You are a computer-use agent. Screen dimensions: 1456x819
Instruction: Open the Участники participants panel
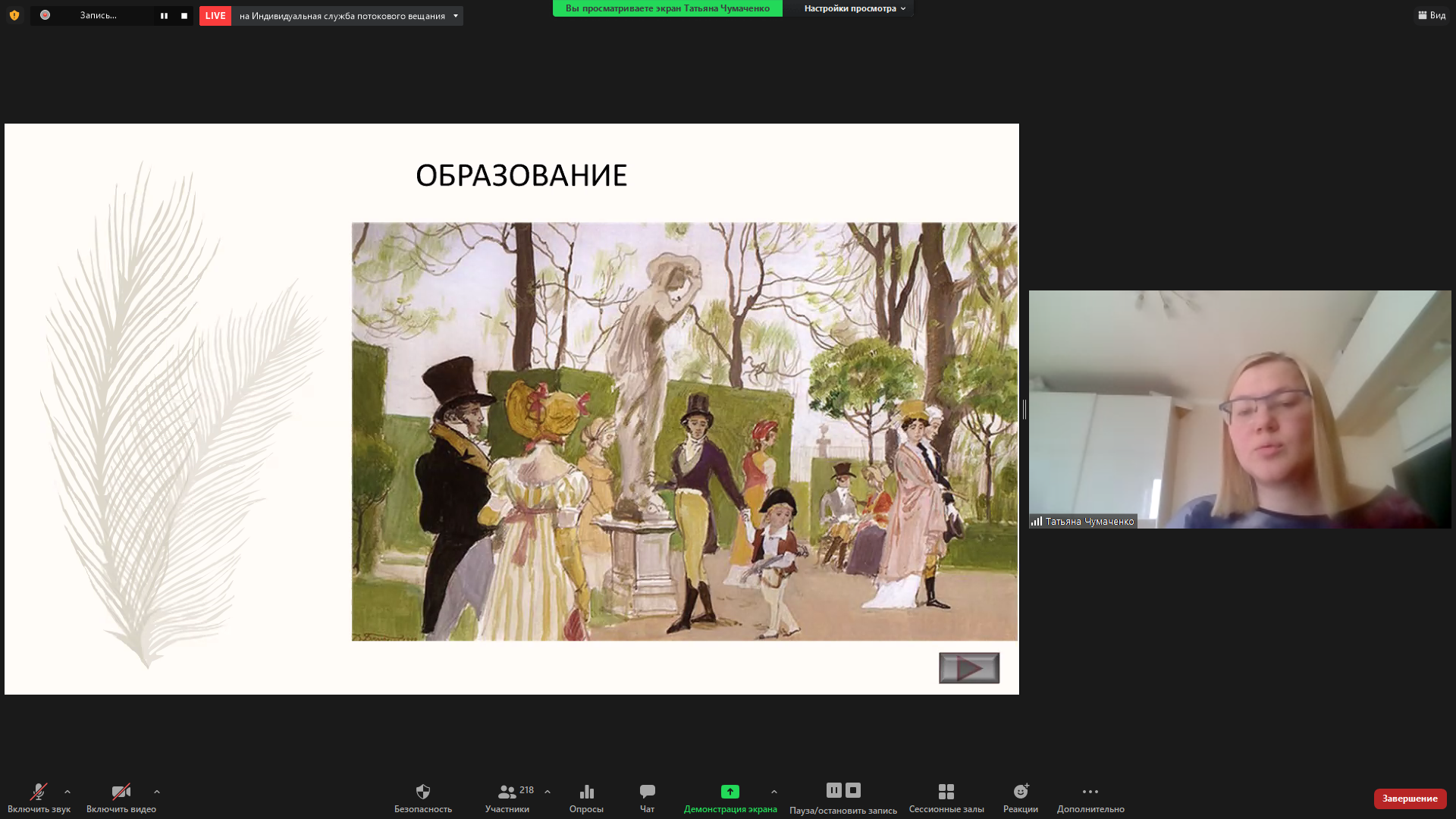click(x=507, y=798)
